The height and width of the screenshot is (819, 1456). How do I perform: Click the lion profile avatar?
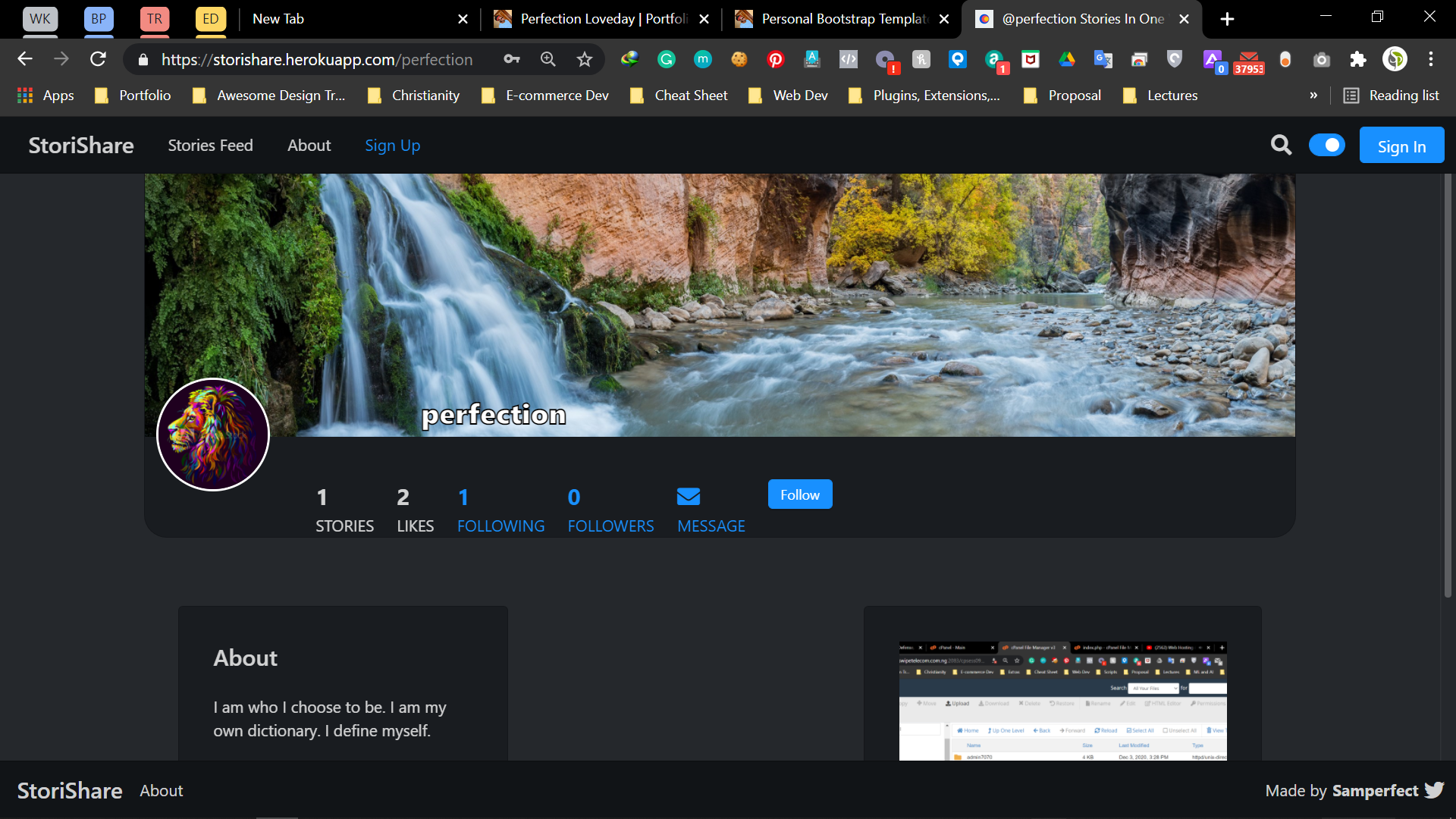(213, 435)
